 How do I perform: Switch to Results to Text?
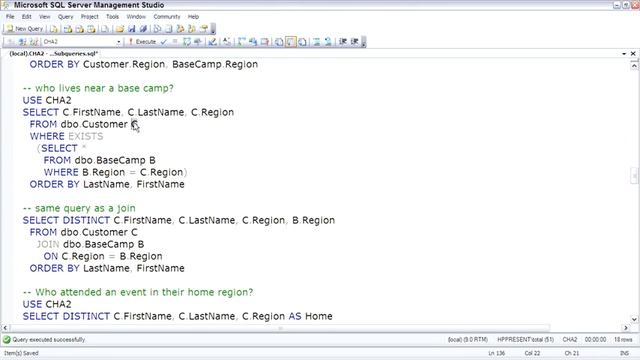click(x=279, y=42)
